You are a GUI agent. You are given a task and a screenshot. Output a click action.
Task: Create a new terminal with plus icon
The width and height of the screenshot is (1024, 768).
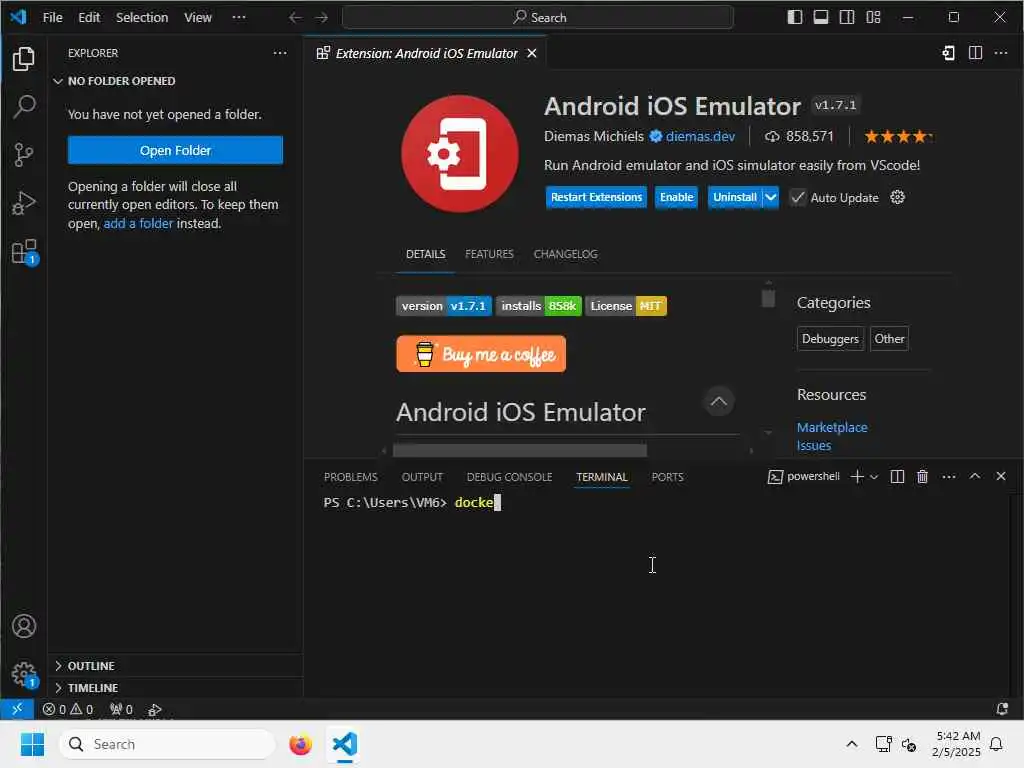[857, 477]
